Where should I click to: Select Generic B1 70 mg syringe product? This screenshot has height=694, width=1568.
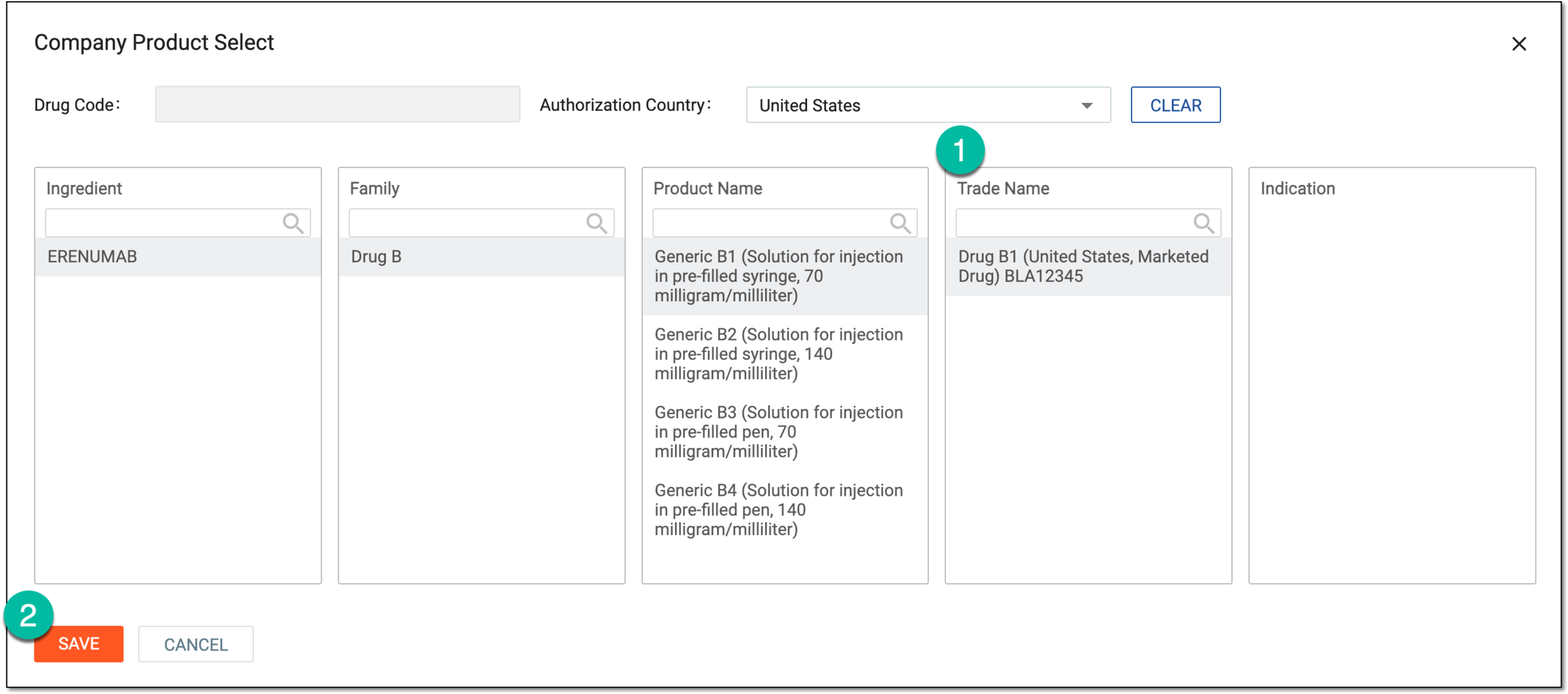[x=785, y=276]
